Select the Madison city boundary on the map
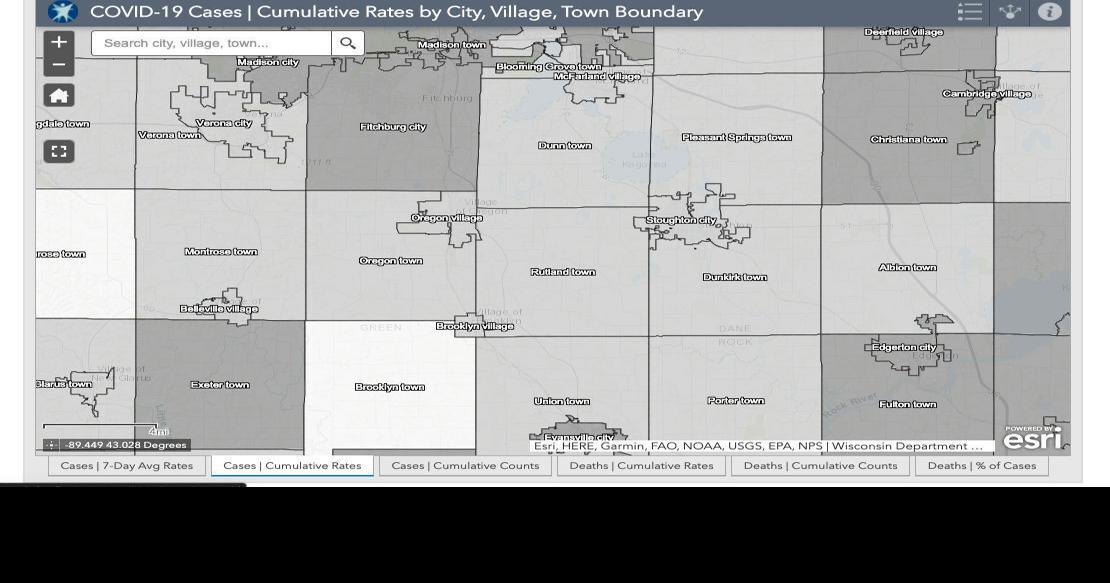This screenshot has height=583, width=1110. (x=267, y=62)
